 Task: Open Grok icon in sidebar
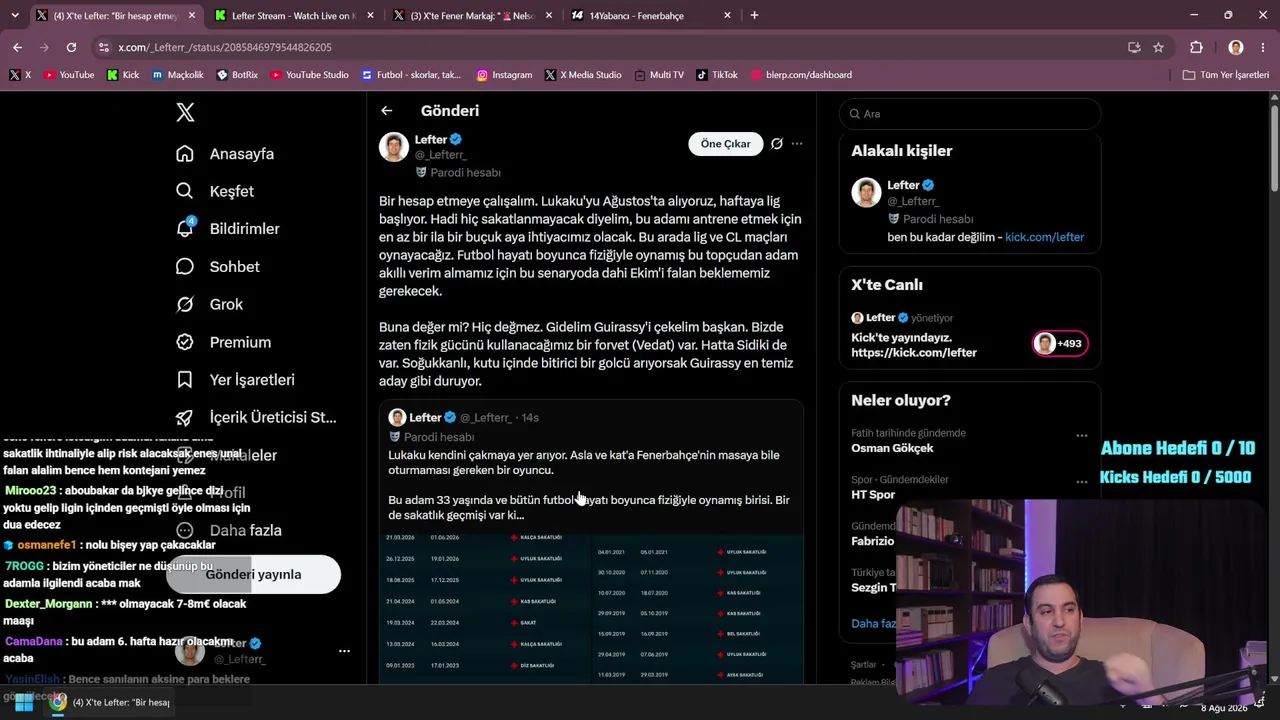click(x=185, y=304)
